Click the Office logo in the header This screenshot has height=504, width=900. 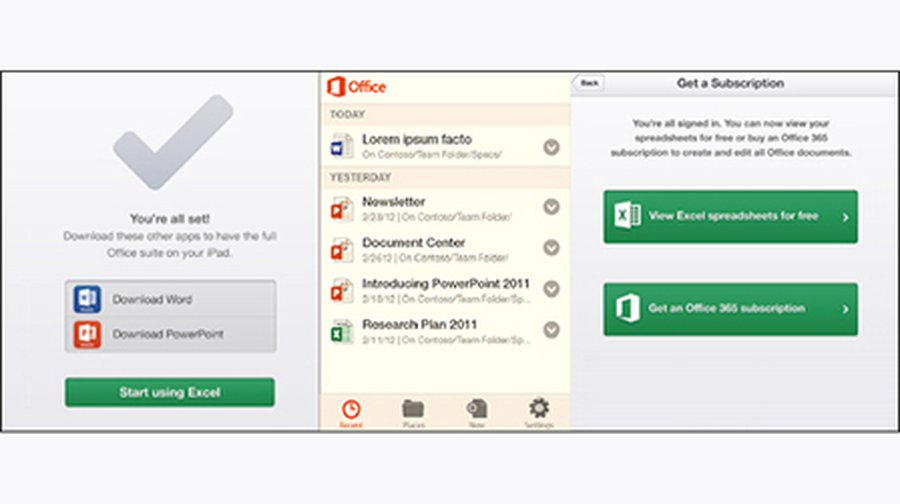click(x=356, y=87)
